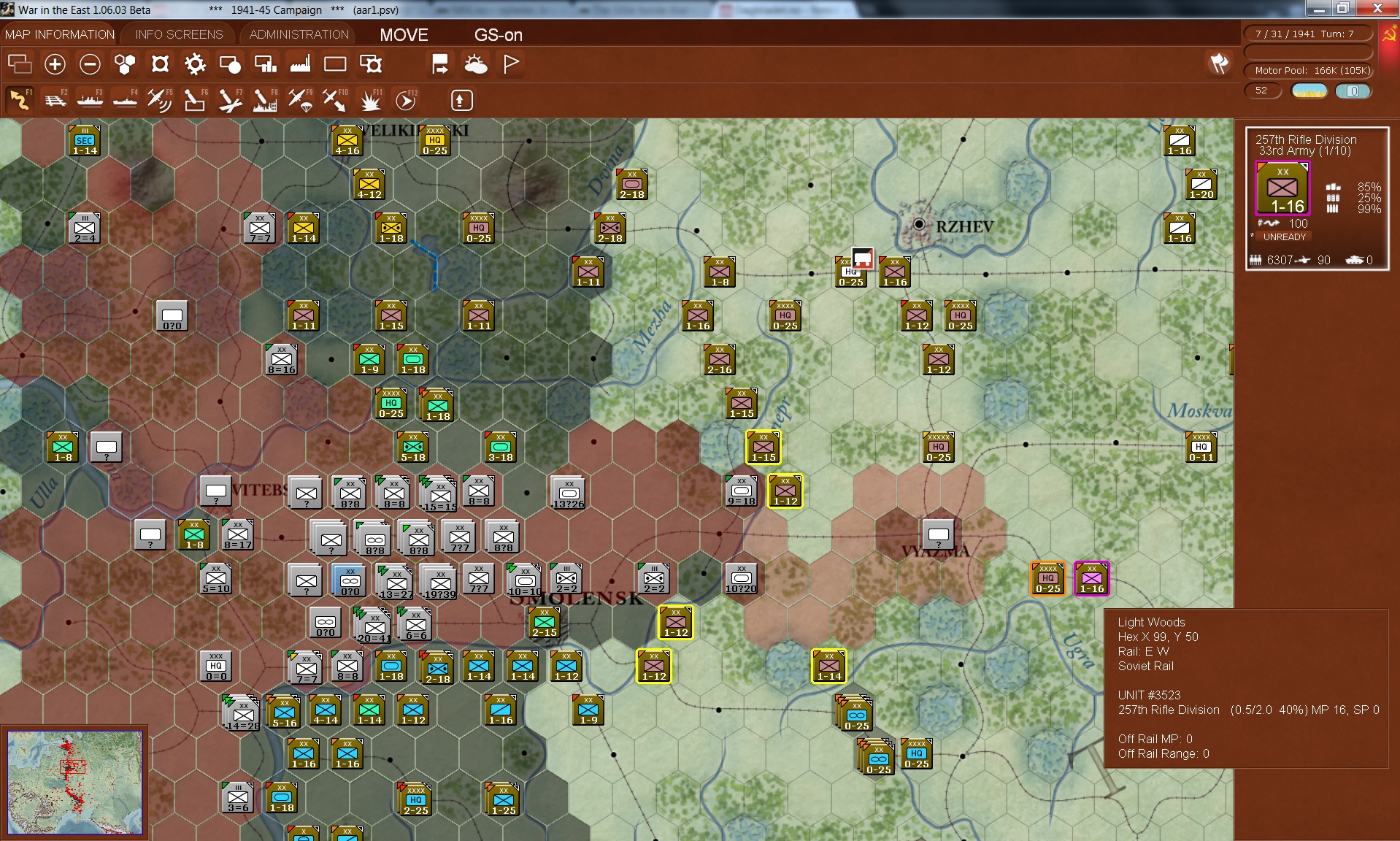Select the 1-20 unit on the map
Viewport: 1400px width, 841px height.
(1201, 184)
